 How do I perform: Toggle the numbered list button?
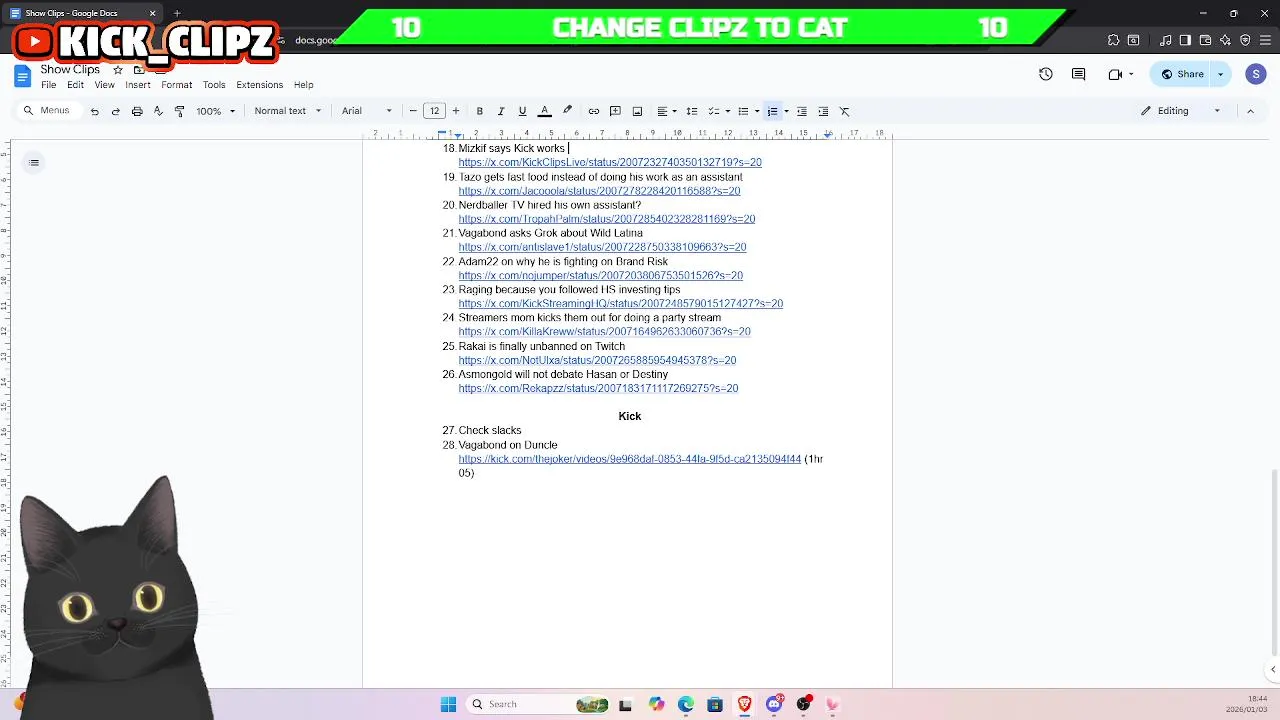pyautogui.click(x=772, y=111)
